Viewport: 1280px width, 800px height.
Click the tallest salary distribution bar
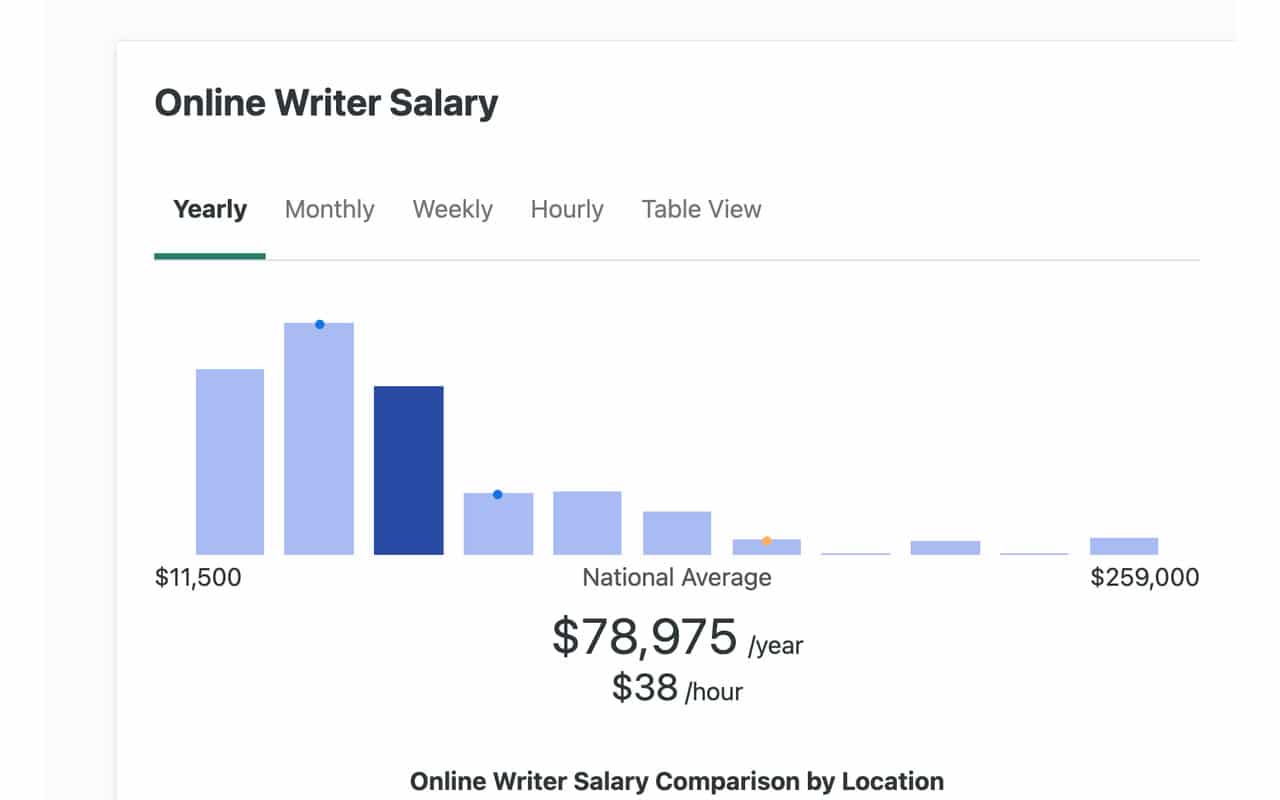tap(320, 440)
